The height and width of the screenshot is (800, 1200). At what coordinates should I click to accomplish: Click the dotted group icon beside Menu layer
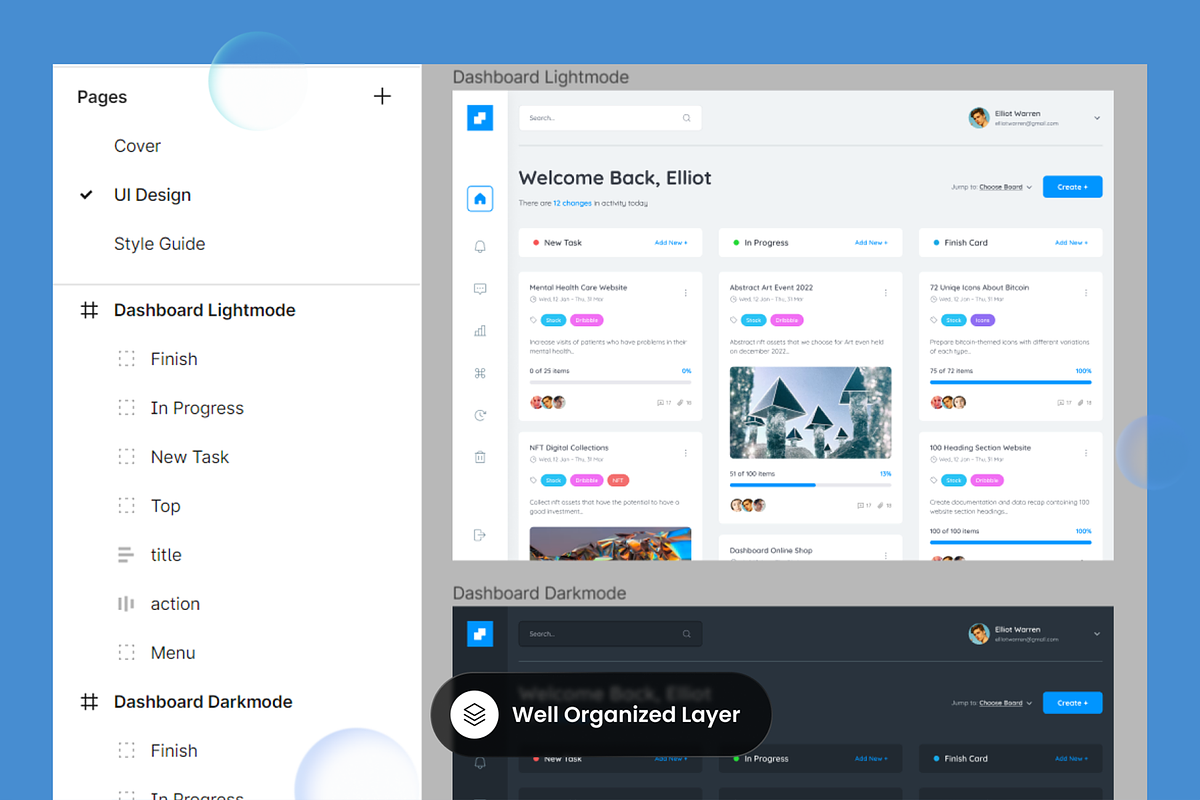126,653
